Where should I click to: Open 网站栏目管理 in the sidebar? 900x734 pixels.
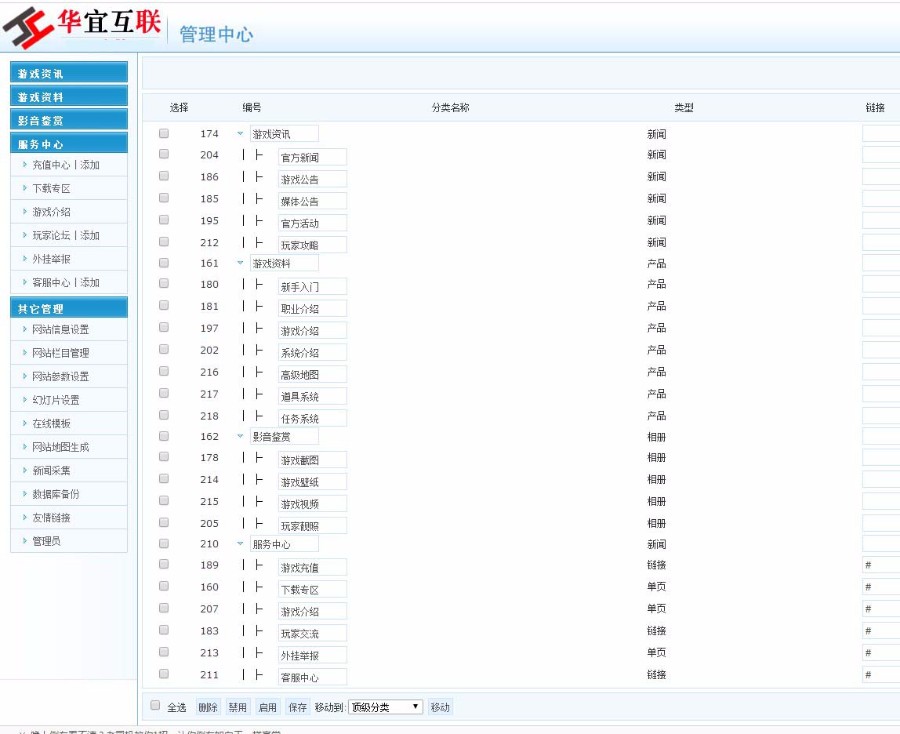pos(60,353)
